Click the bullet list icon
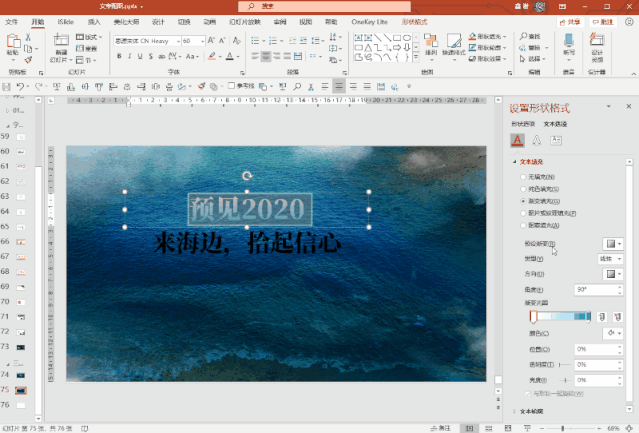 (256, 40)
